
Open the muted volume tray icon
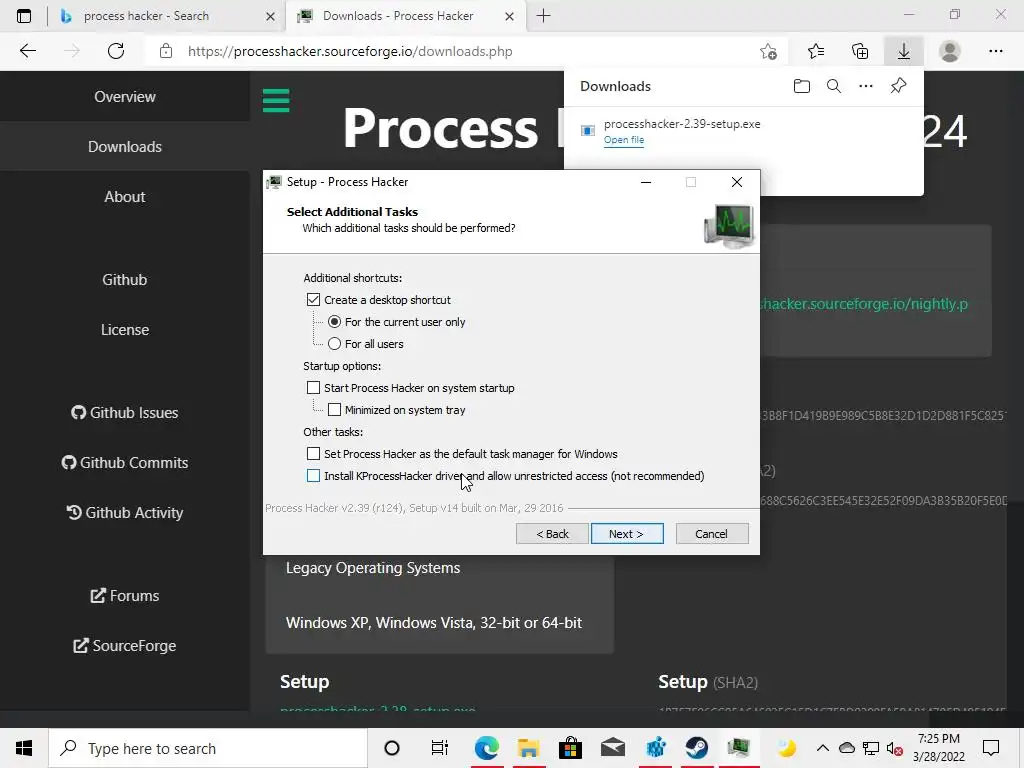pyautogui.click(x=895, y=748)
